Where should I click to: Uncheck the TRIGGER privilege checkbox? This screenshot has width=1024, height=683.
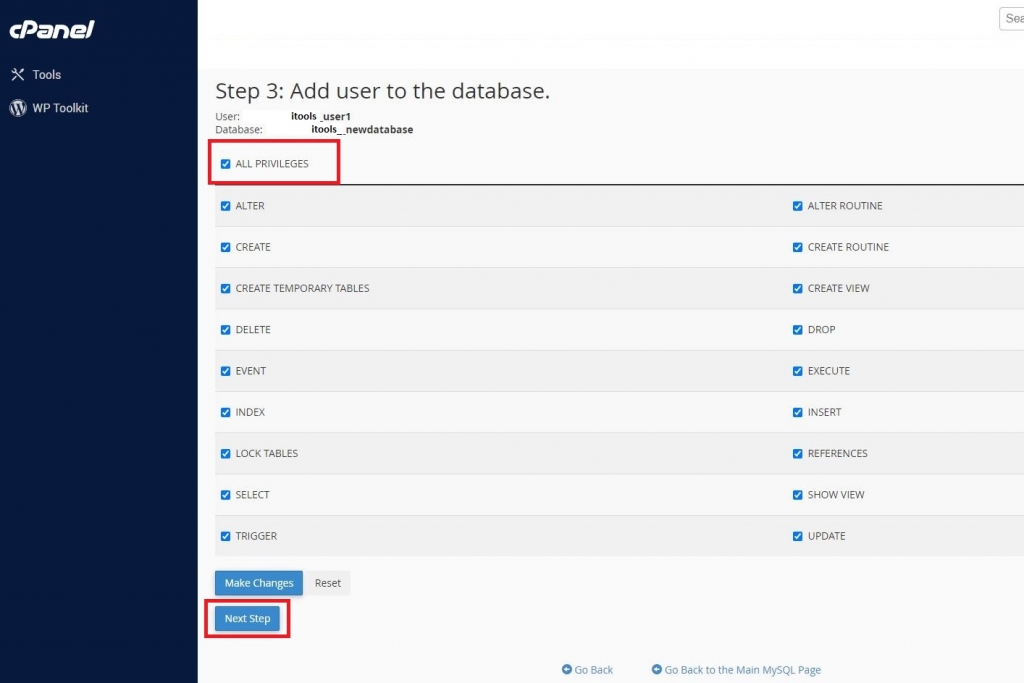(225, 536)
